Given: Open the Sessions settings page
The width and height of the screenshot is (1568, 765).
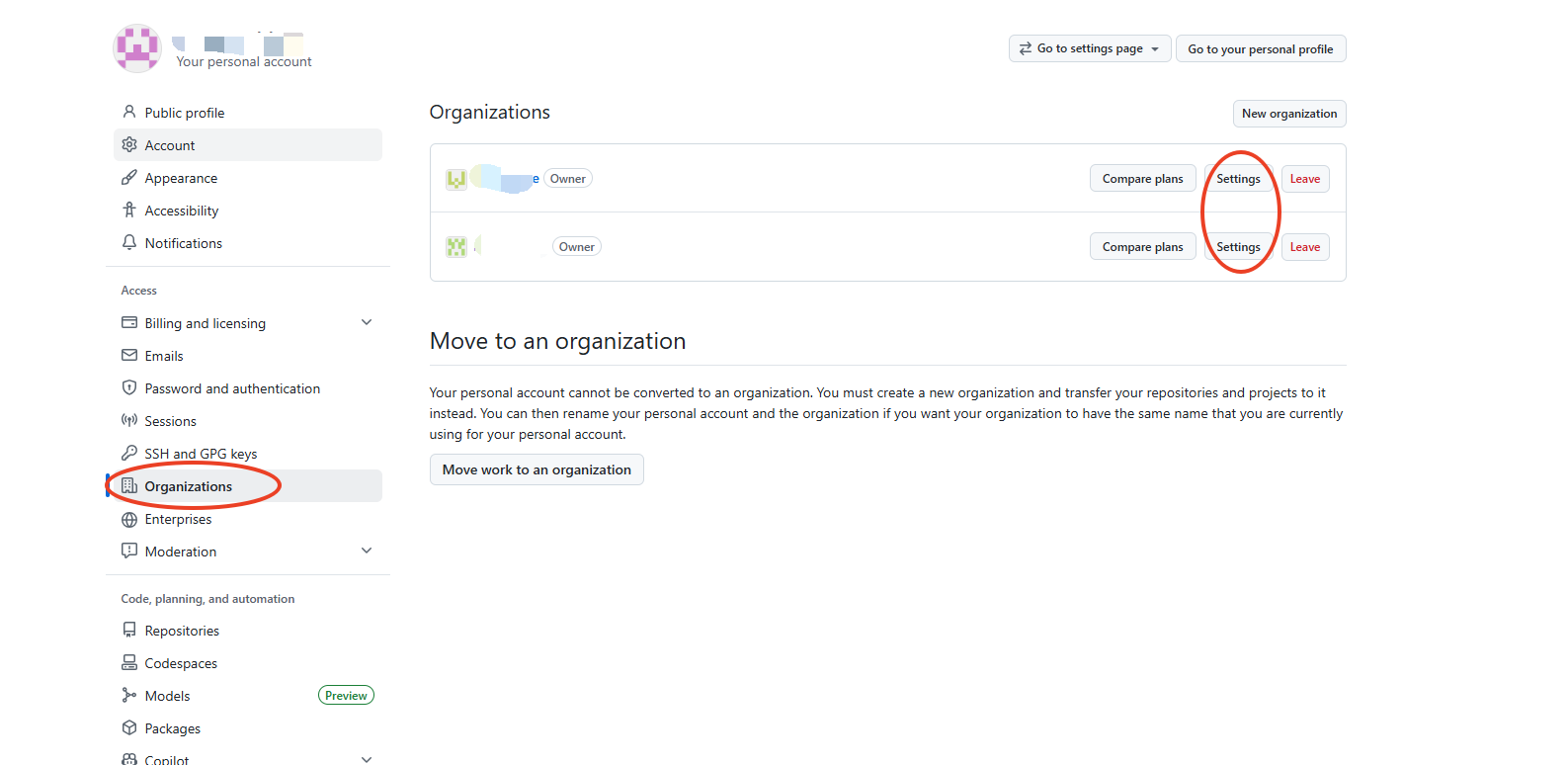Looking at the screenshot, I should (x=170, y=421).
